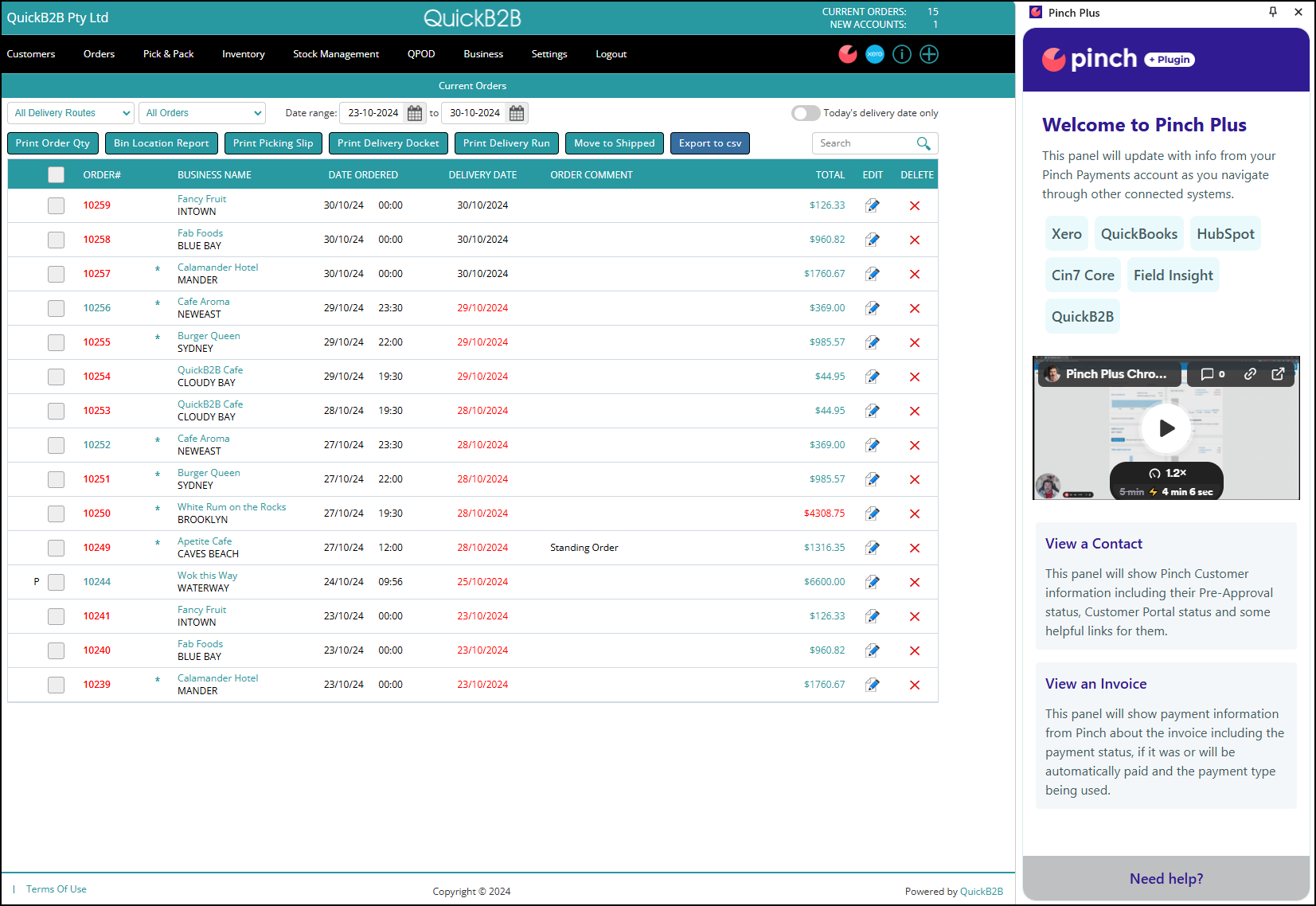Expand the All Orders dropdown
This screenshot has width=1316, height=906.
[202, 113]
